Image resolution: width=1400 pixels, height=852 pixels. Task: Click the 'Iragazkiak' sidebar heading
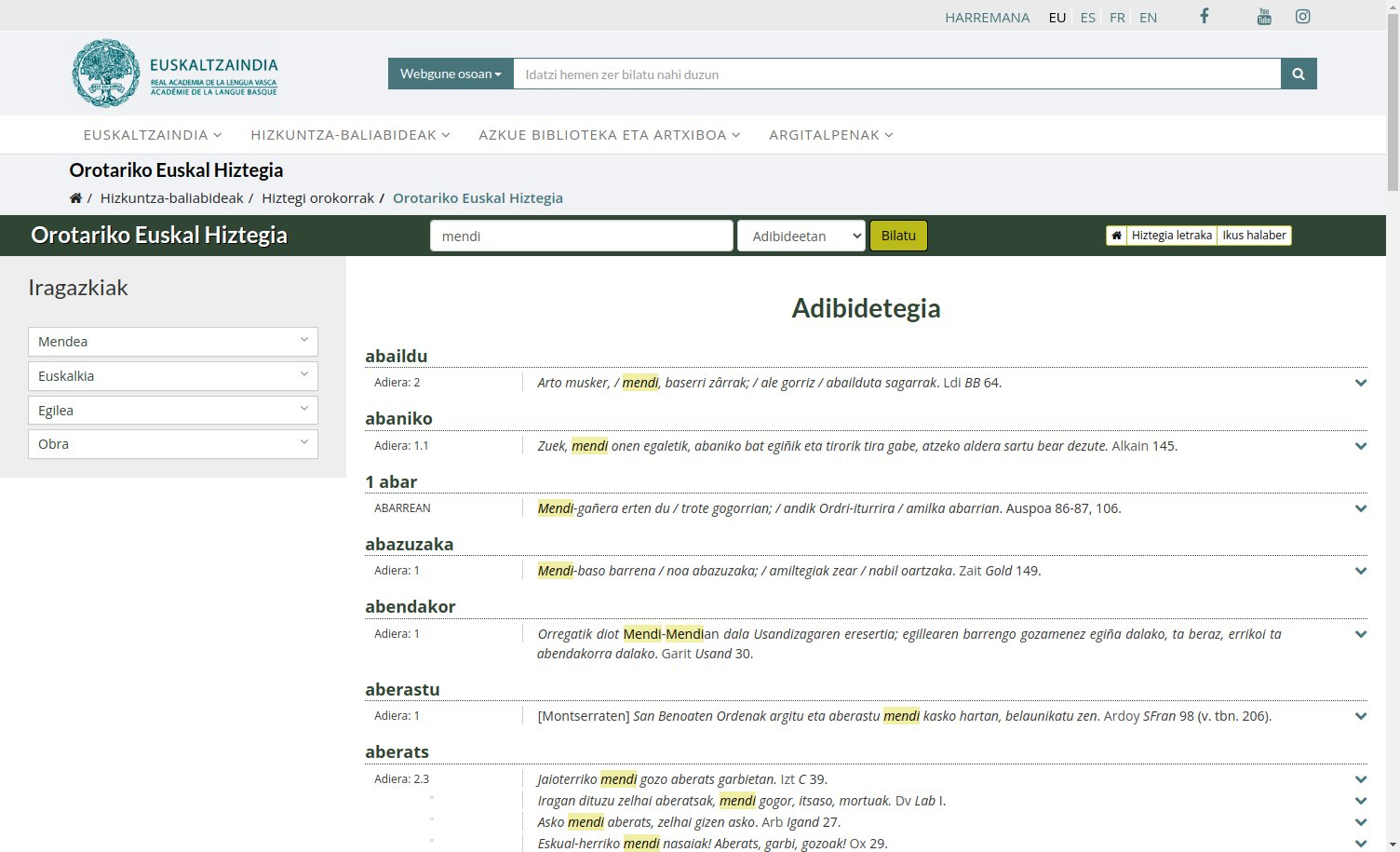(x=78, y=288)
